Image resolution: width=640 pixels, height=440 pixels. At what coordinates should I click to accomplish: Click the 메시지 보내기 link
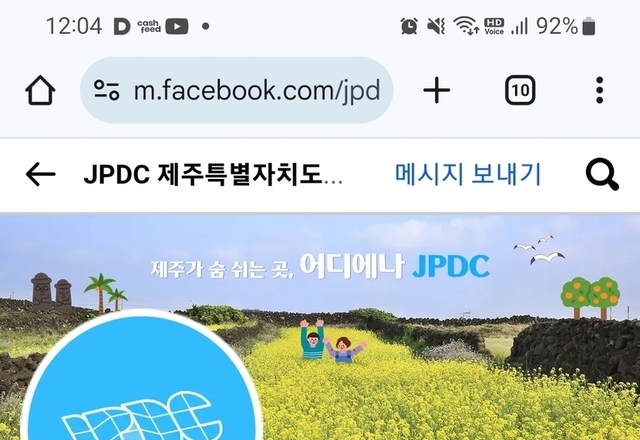[468, 174]
